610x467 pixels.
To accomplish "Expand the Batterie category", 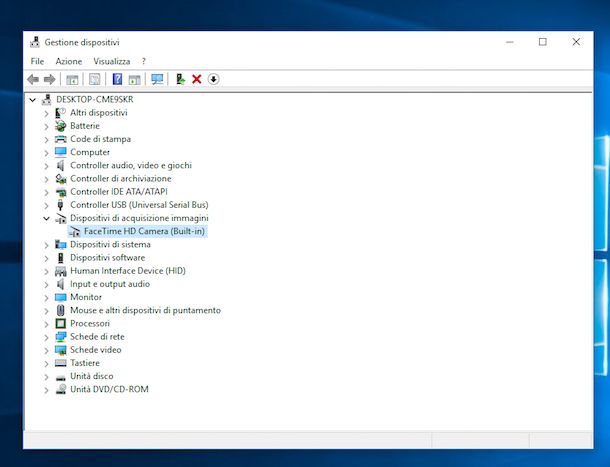I will [x=47, y=126].
